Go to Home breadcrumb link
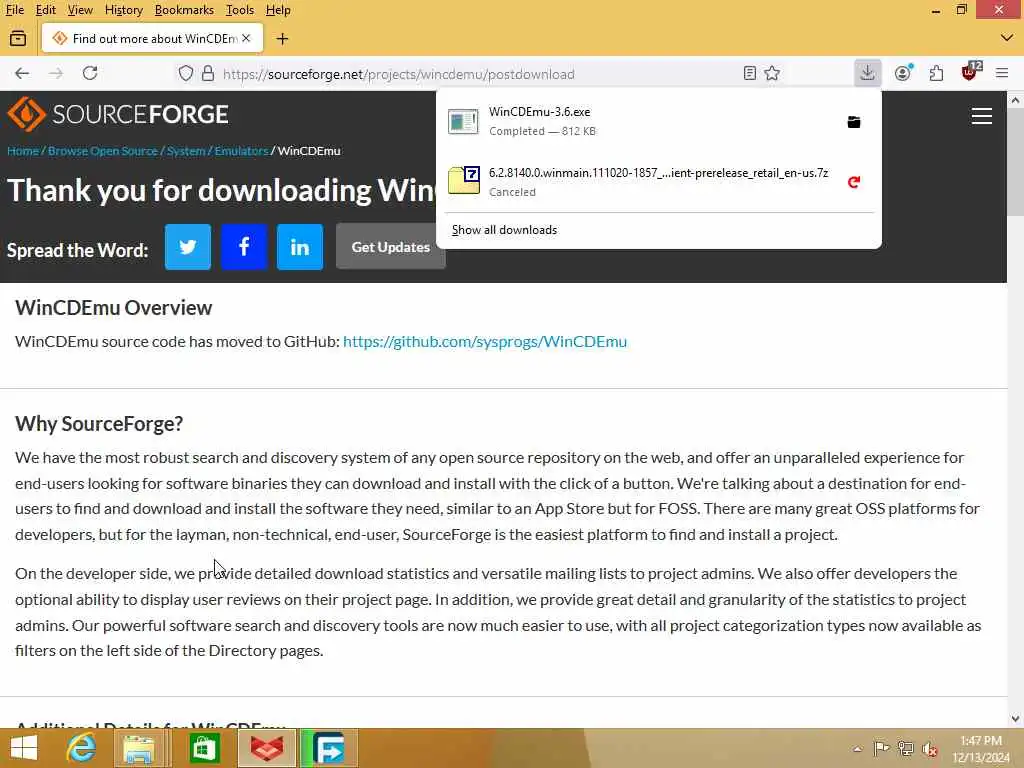The width and height of the screenshot is (1024, 768). (x=23, y=151)
